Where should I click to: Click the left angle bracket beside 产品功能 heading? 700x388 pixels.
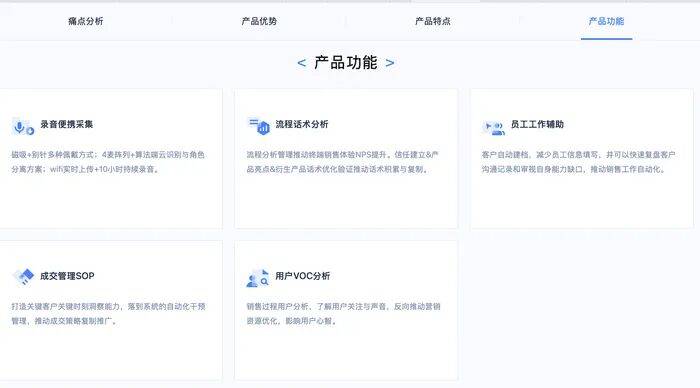click(x=302, y=63)
